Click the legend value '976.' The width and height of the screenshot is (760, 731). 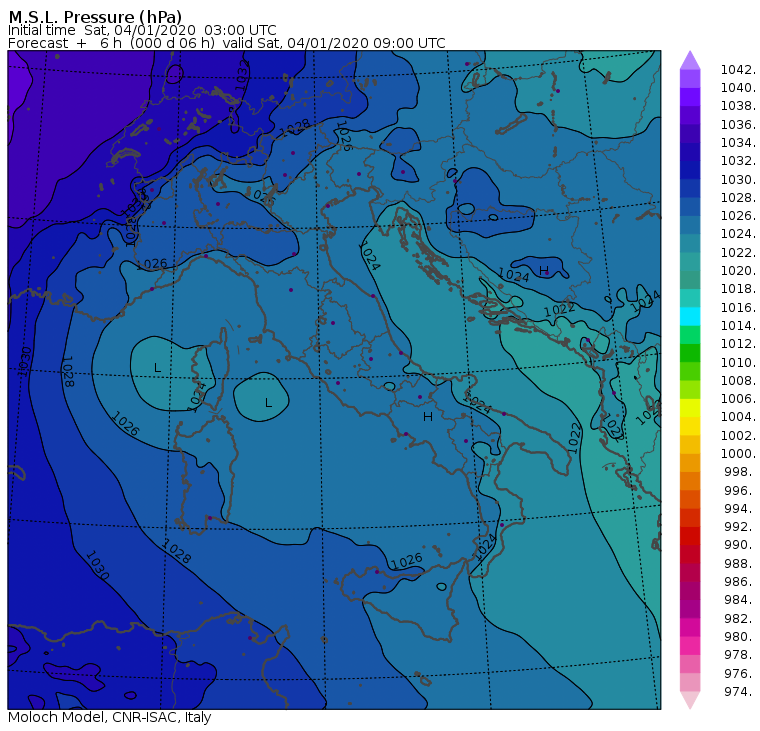(x=740, y=673)
